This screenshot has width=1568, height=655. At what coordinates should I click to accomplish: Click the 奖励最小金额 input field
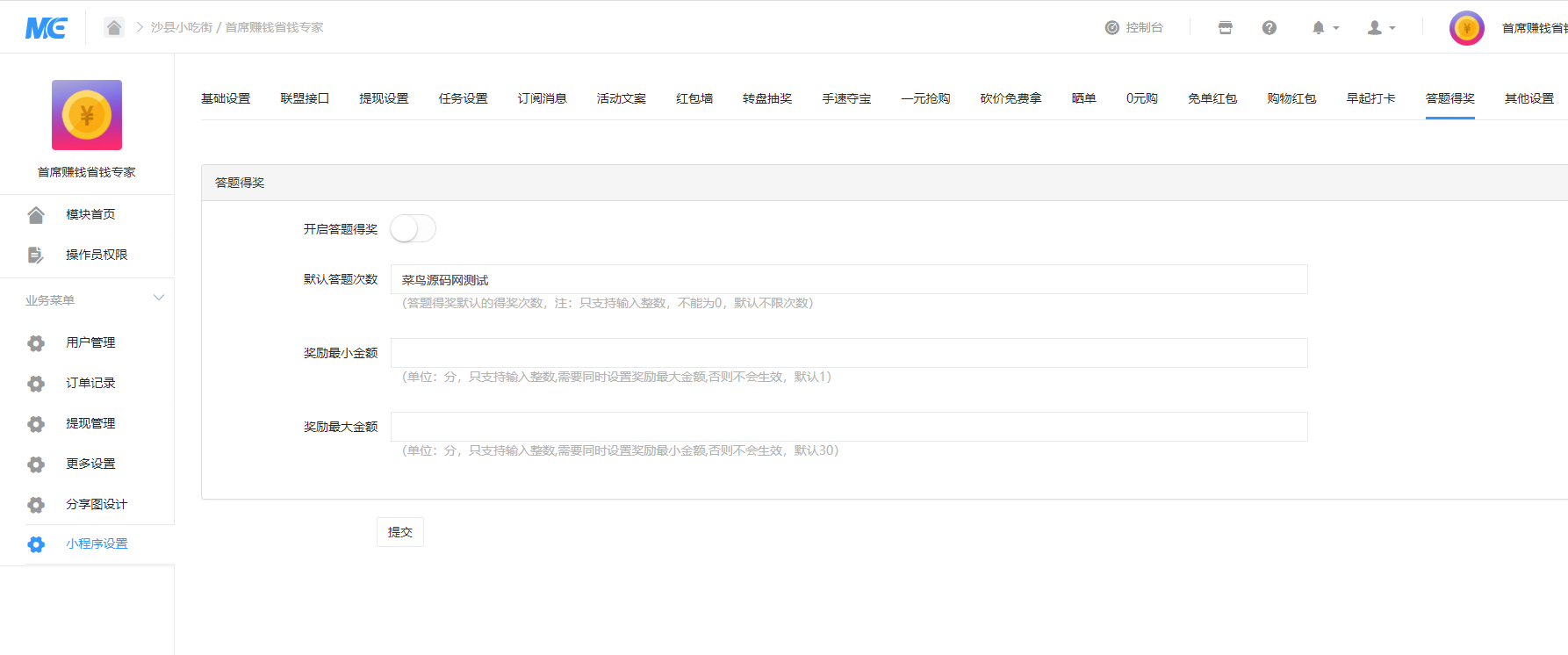point(849,353)
